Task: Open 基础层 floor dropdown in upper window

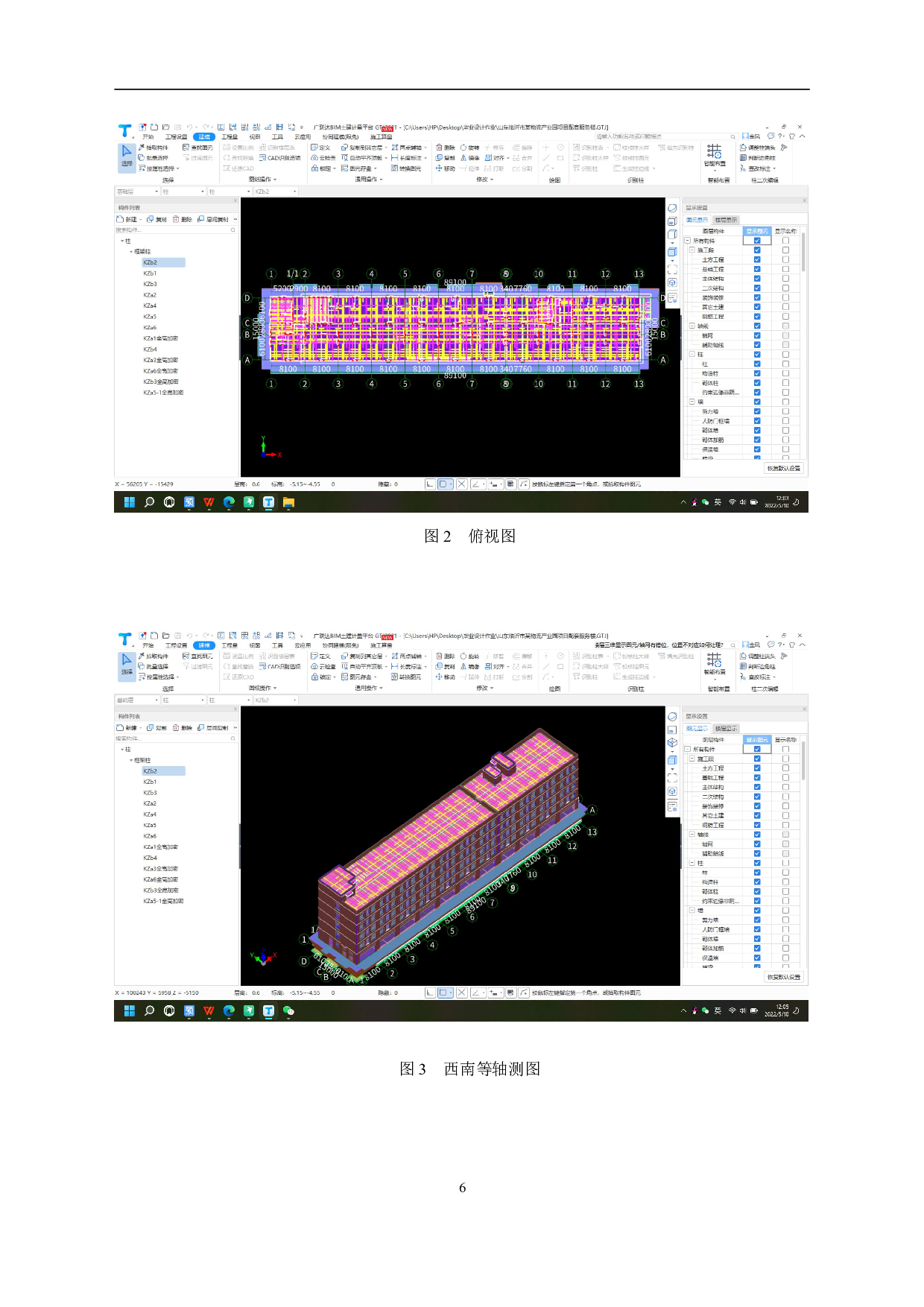Action: pos(137,192)
